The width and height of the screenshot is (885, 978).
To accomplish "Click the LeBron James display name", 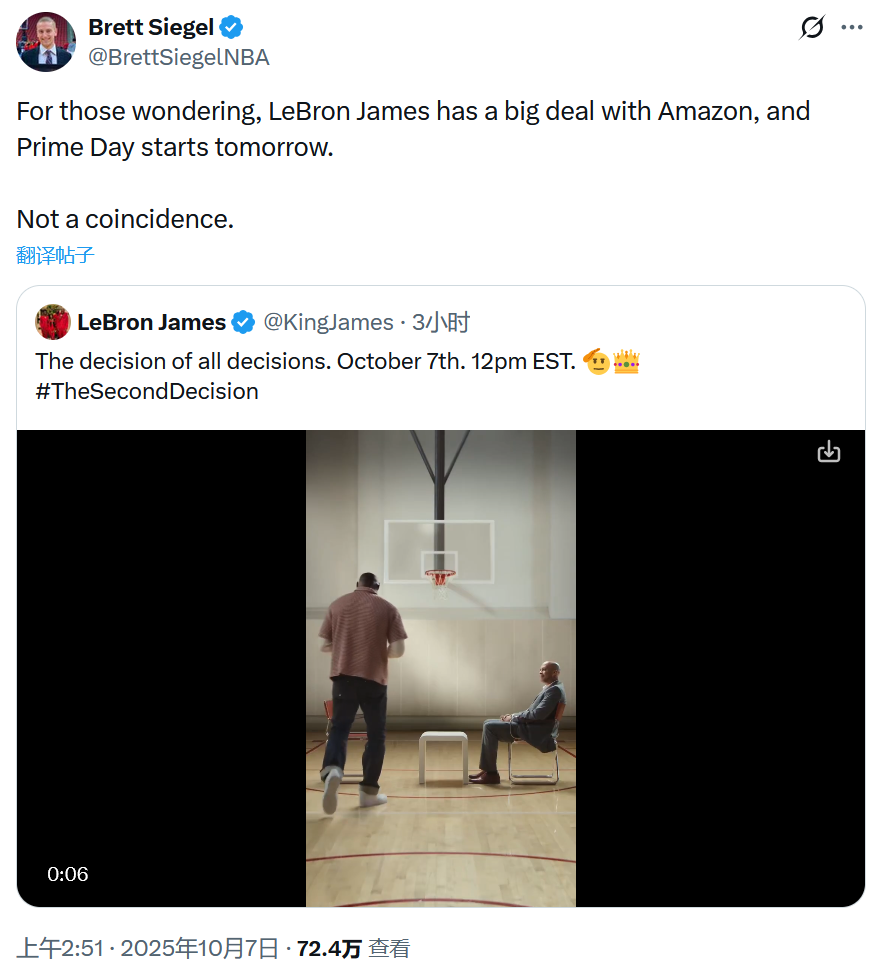I will pos(151,322).
